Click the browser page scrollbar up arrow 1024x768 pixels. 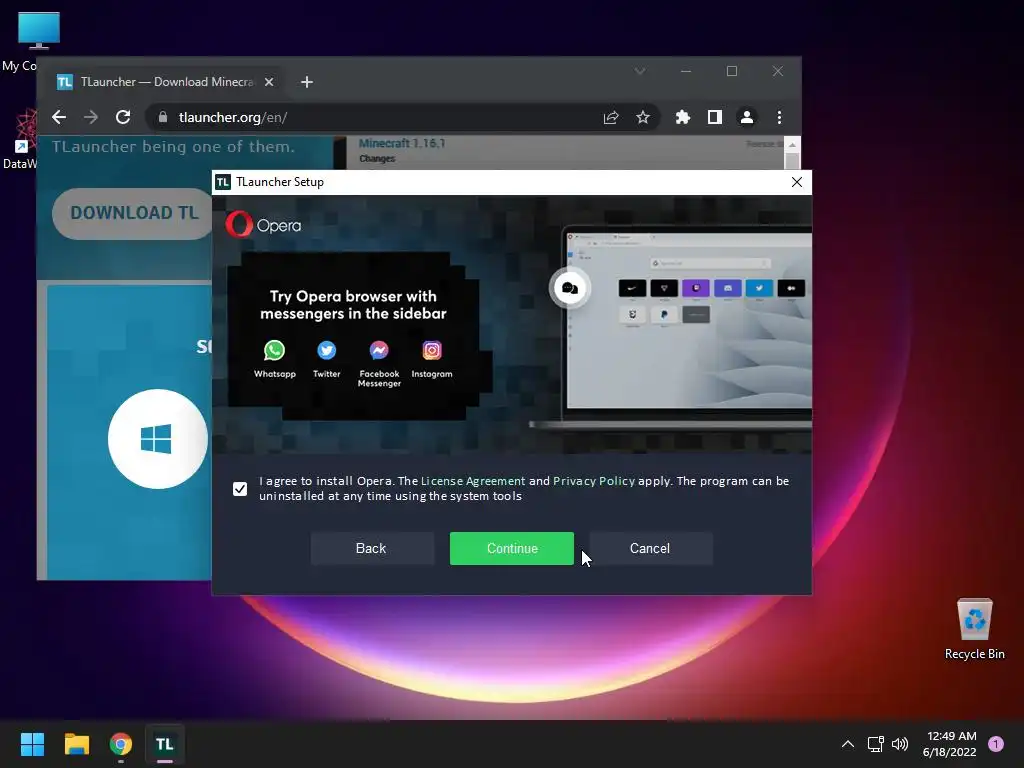point(792,144)
